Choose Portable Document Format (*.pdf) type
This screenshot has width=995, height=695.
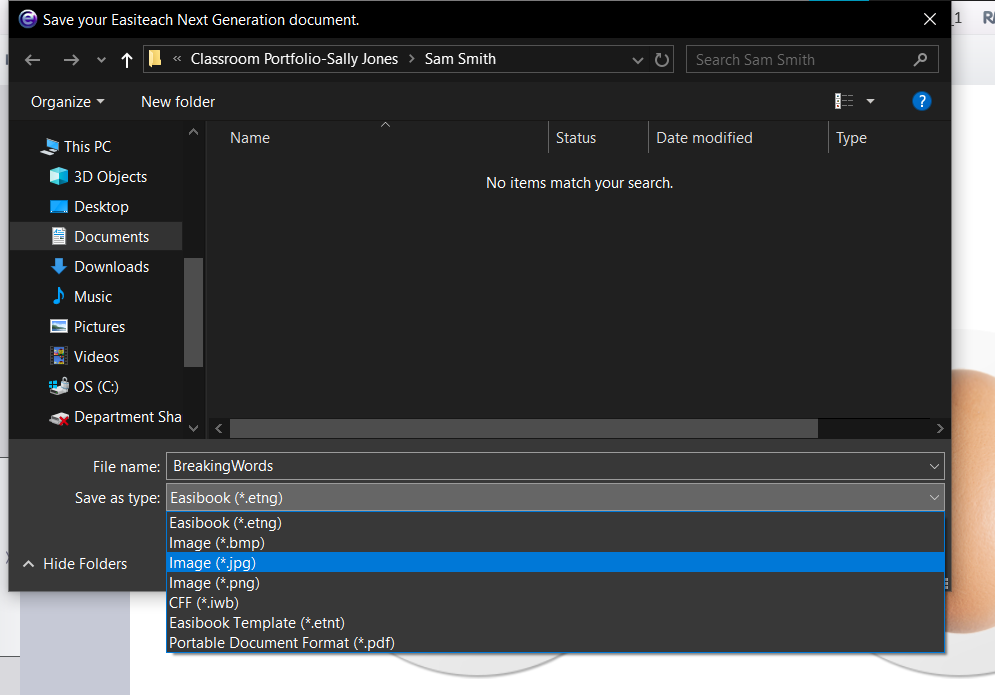[x=555, y=642]
